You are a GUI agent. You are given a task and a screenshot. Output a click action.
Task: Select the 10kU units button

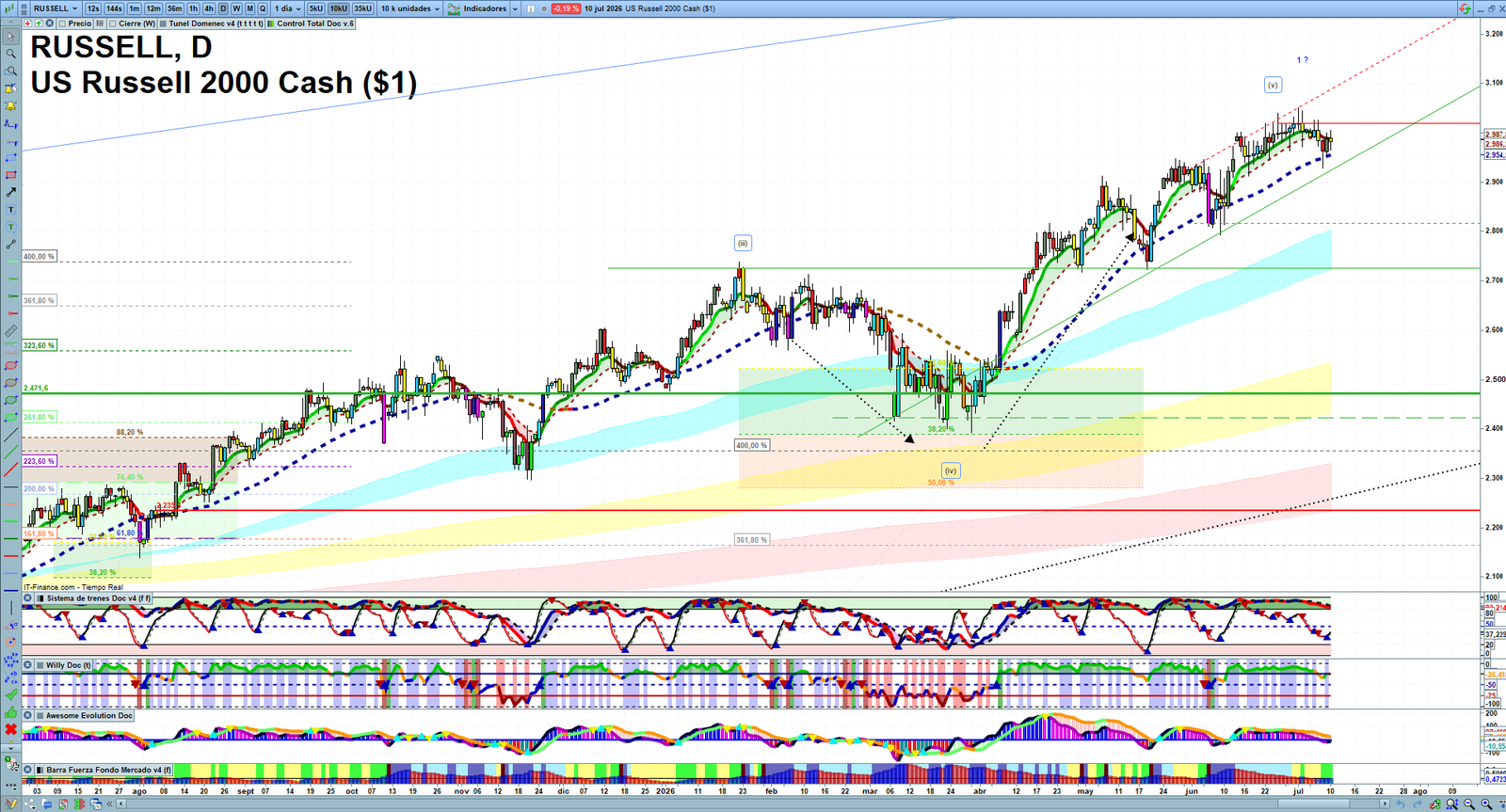338,8
